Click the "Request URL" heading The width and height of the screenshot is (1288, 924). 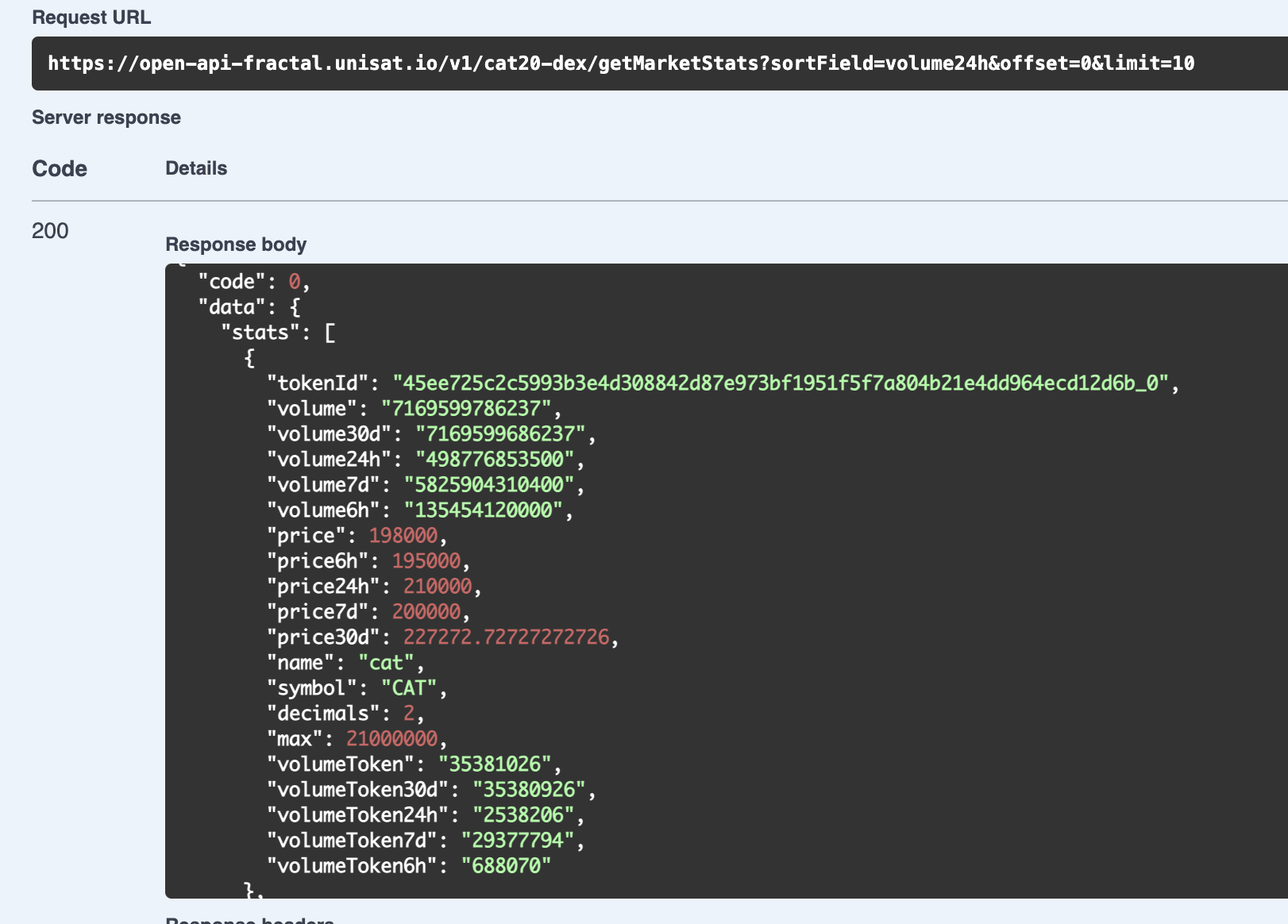(x=91, y=17)
